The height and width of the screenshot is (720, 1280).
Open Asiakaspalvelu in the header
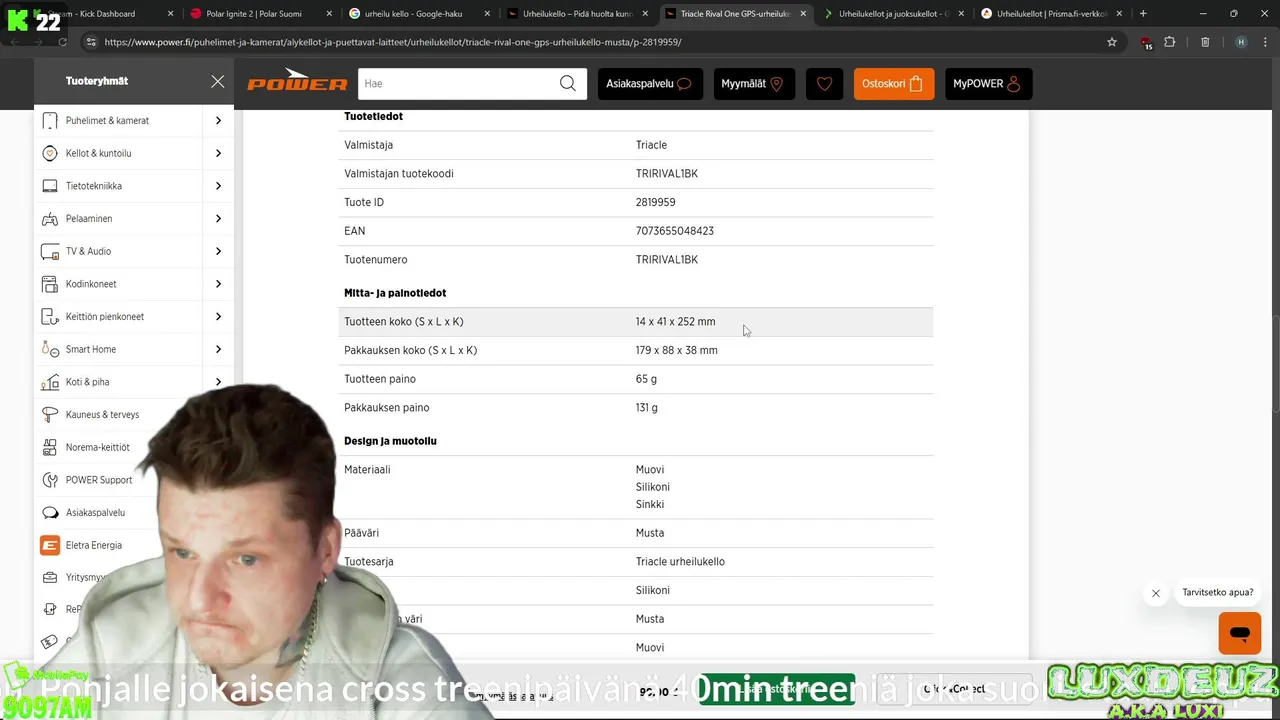coord(650,84)
